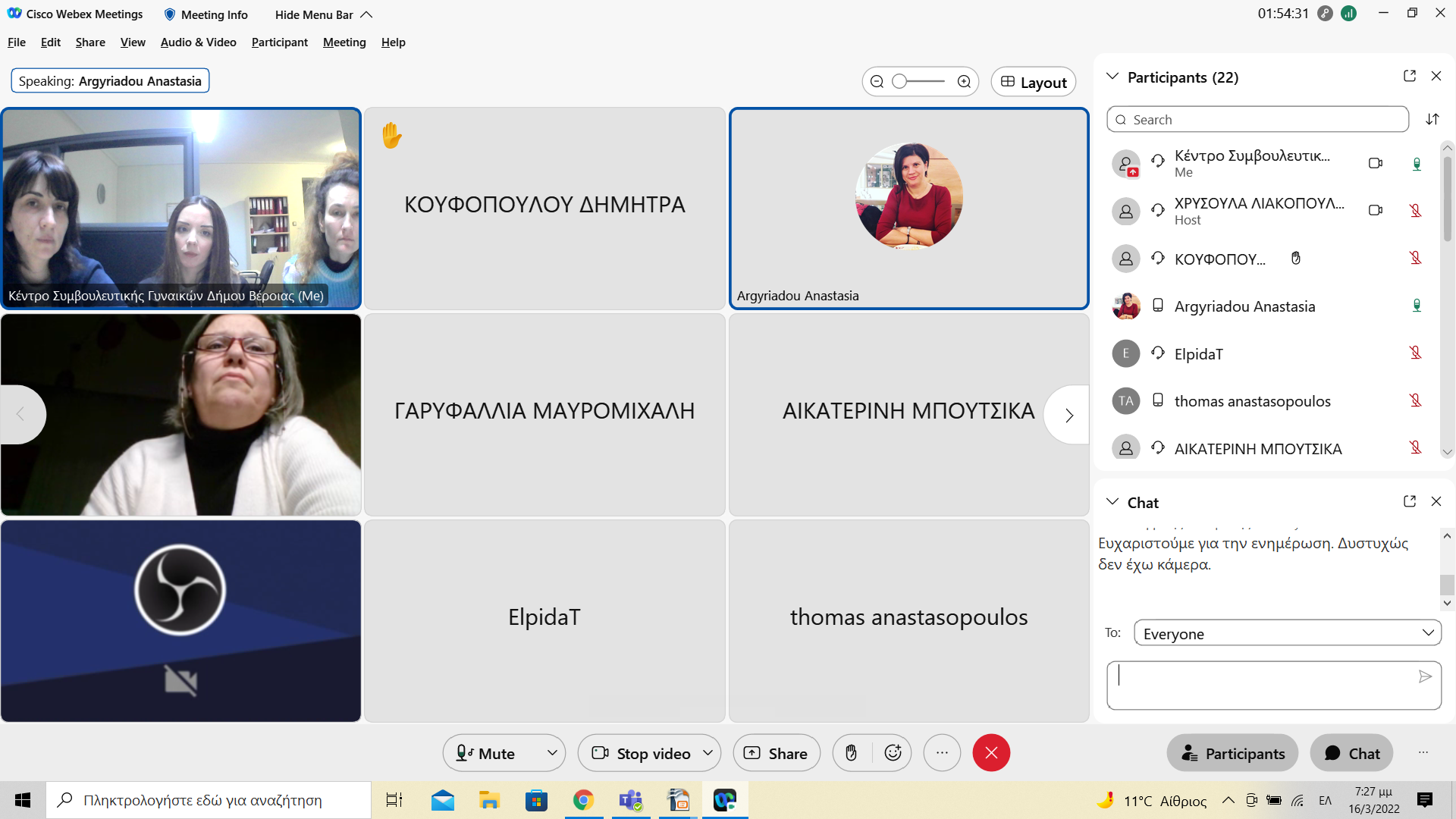Open Microsoft Teams from taskbar

(x=630, y=800)
